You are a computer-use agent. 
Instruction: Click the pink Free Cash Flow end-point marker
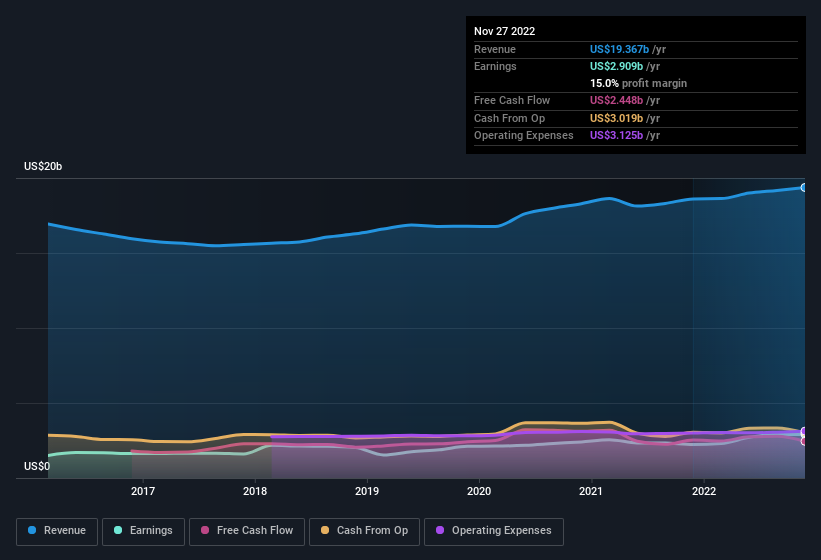pyautogui.click(x=804, y=441)
